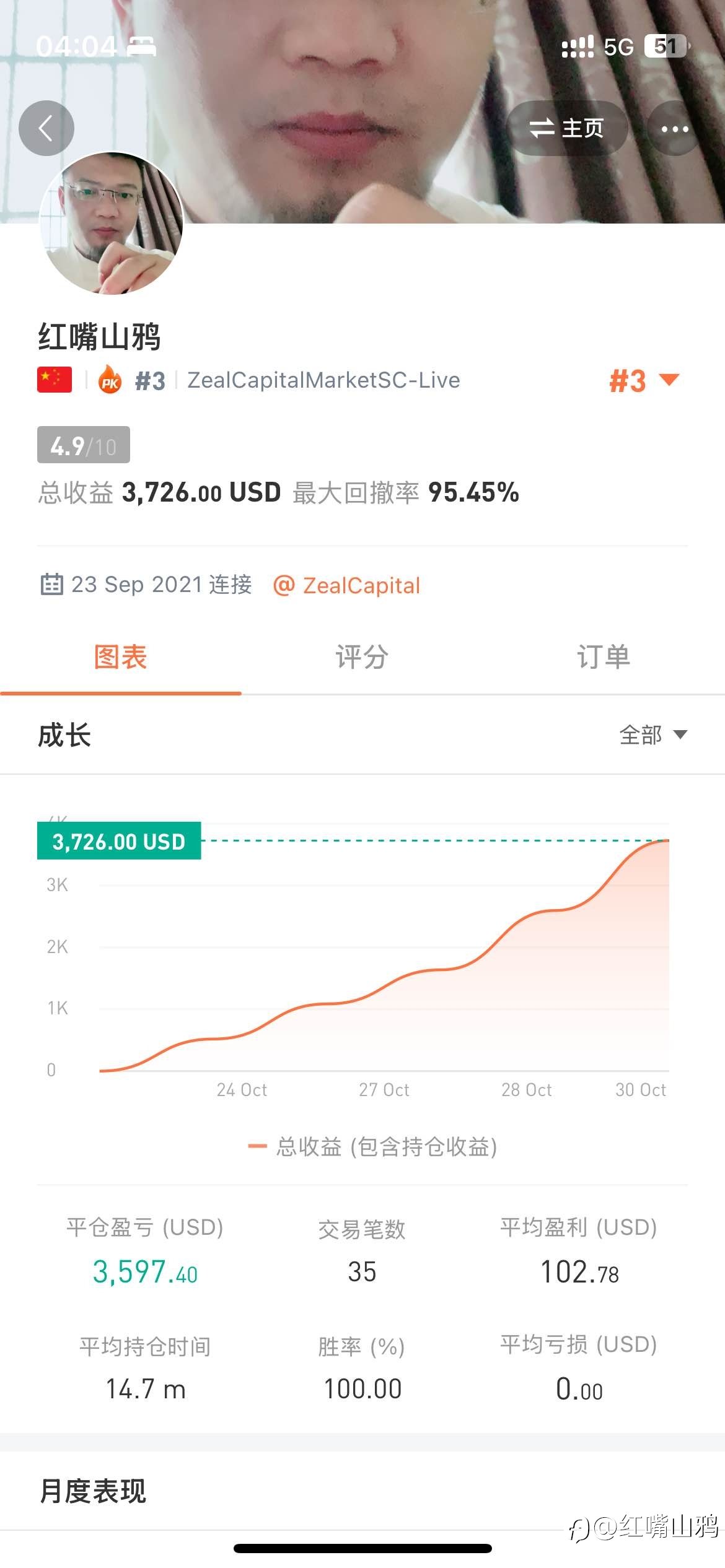Open the three-dots more options menu
This screenshot has width=725, height=1568.
click(674, 129)
